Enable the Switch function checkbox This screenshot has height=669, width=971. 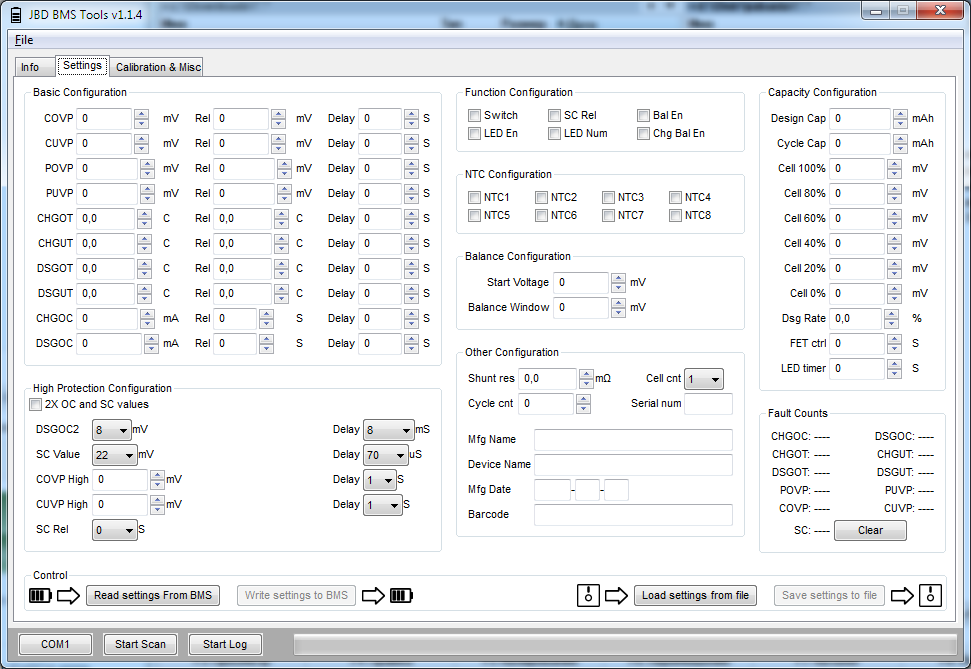pyautogui.click(x=474, y=115)
